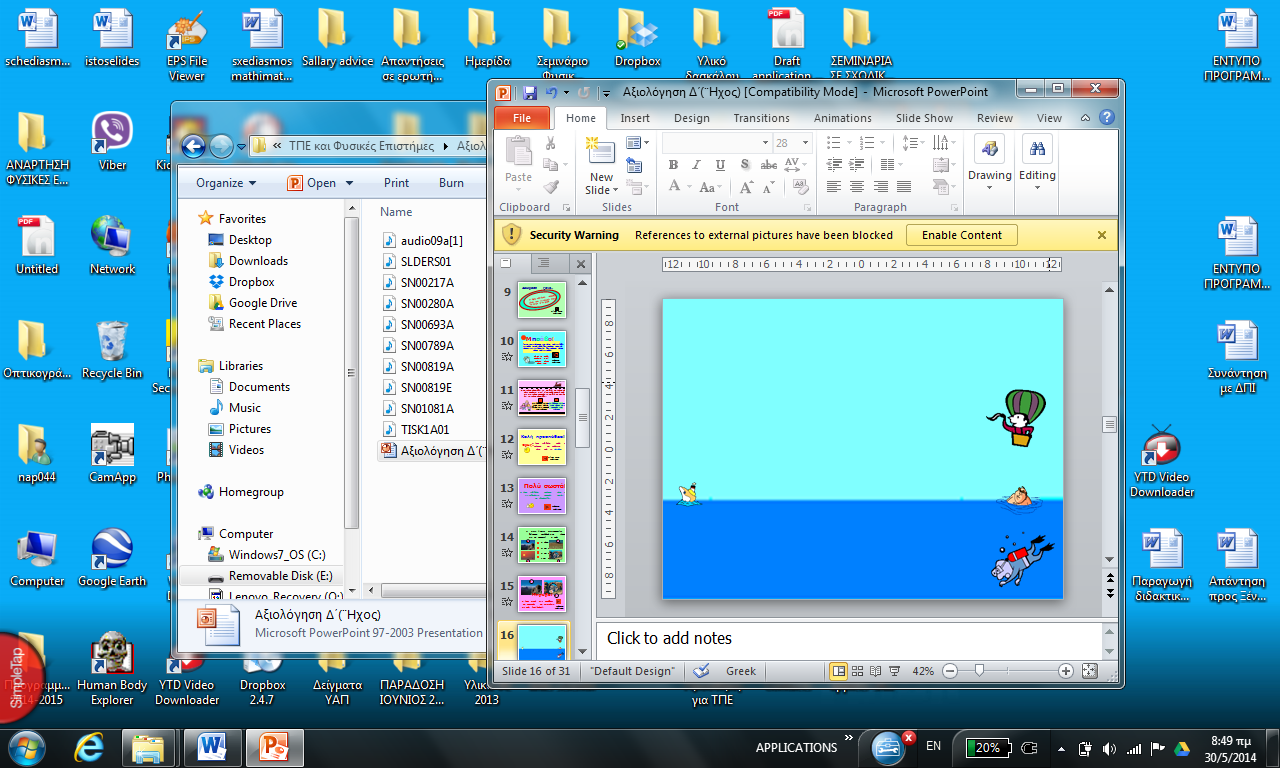1280x768 pixels.
Task: Minimize the ribbon with the caret icon
Action: pyautogui.click(x=1087, y=118)
